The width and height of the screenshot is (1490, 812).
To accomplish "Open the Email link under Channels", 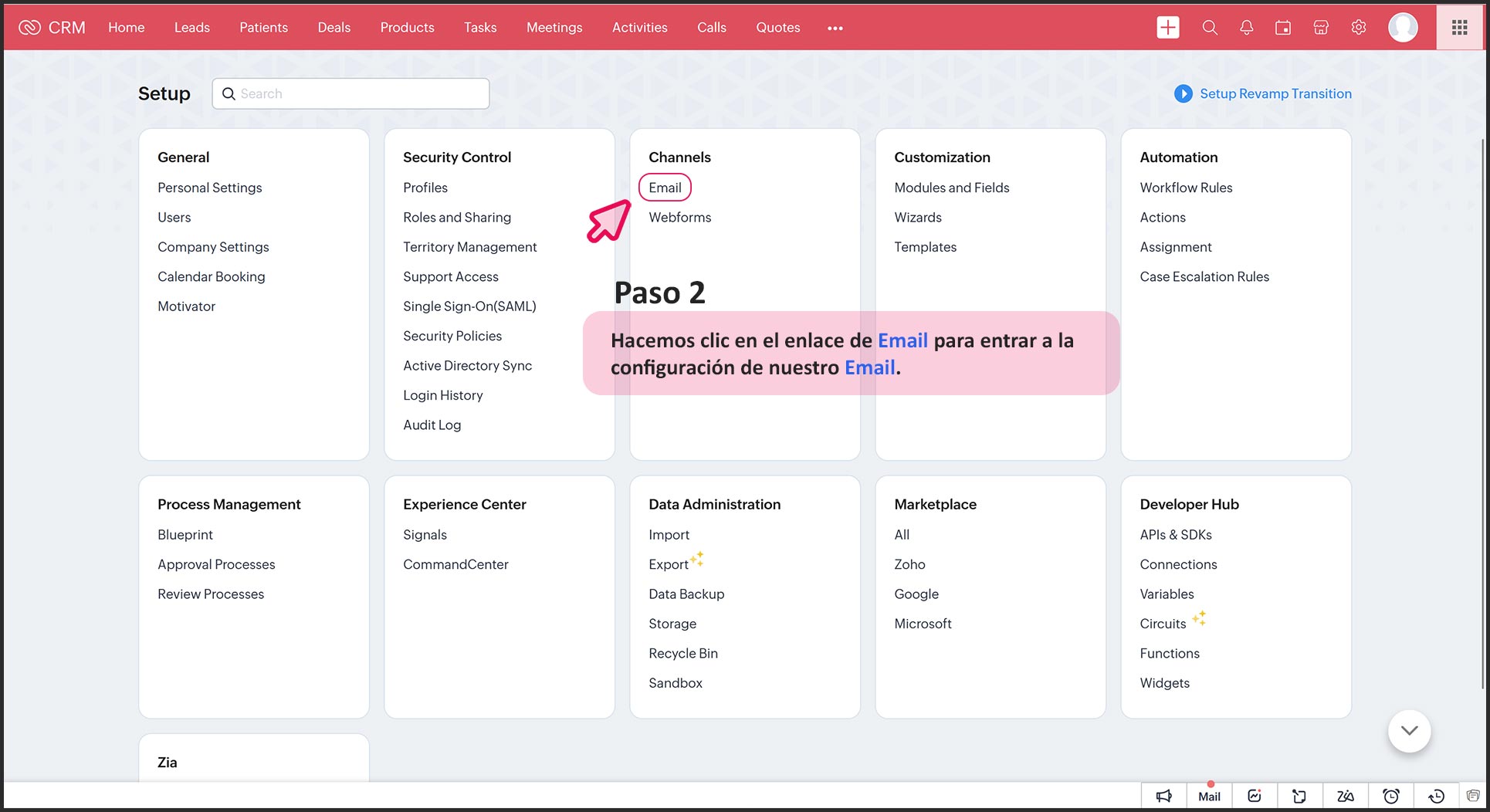I will click(665, 188).
